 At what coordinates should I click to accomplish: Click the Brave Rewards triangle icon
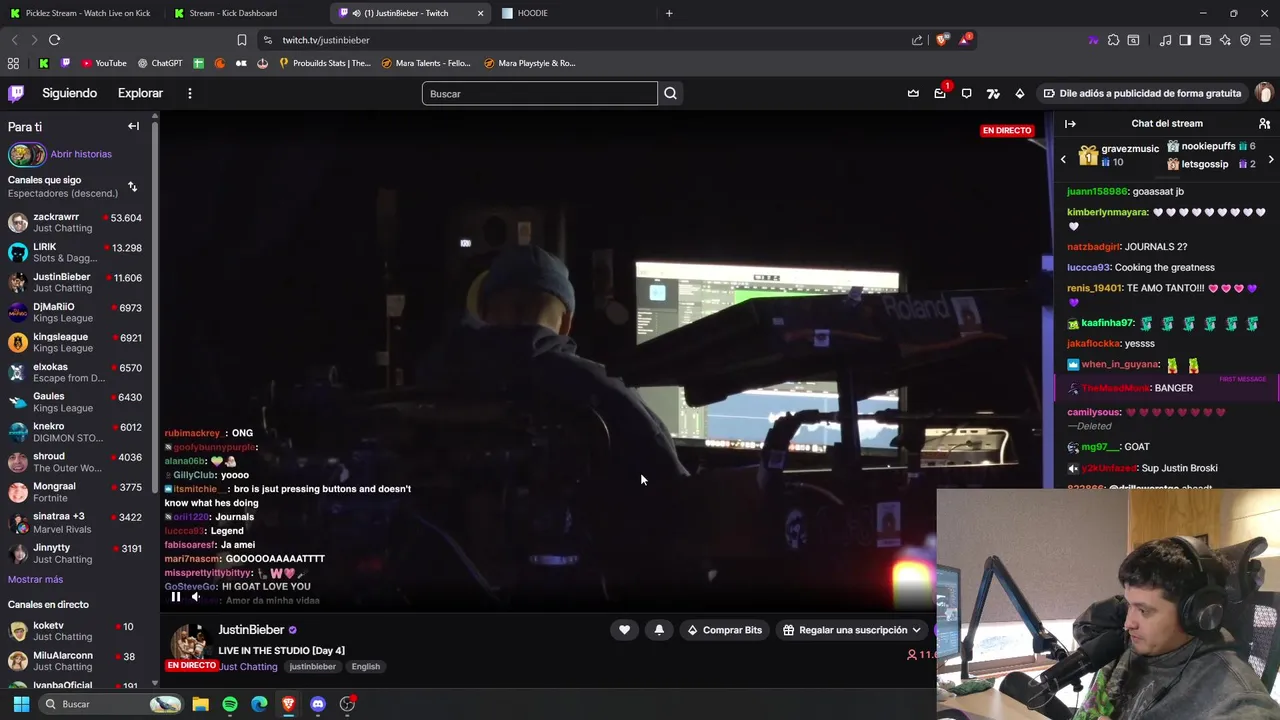[x=965, y=40]
